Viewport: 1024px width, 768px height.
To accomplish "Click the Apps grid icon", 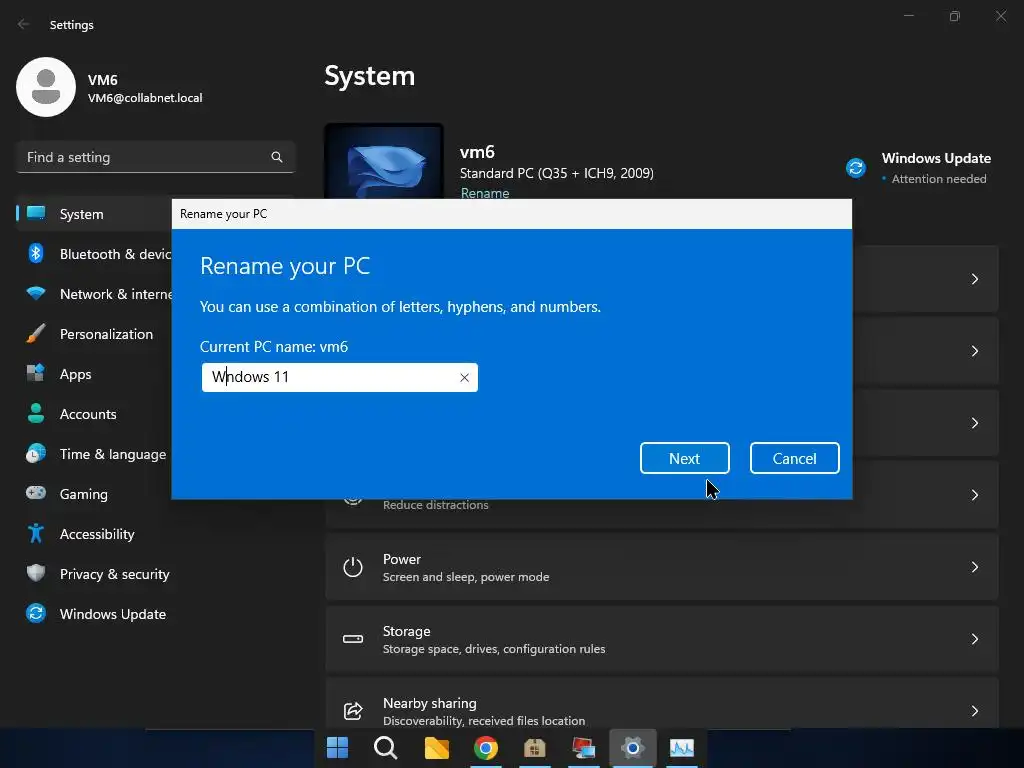I will tap(36, 373).
